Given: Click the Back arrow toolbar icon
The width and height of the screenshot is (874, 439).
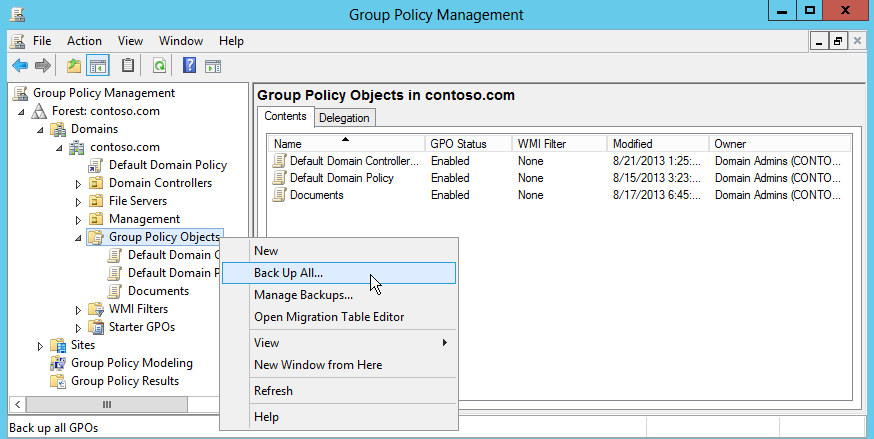Looking at the screenshot, I should 20,66.
